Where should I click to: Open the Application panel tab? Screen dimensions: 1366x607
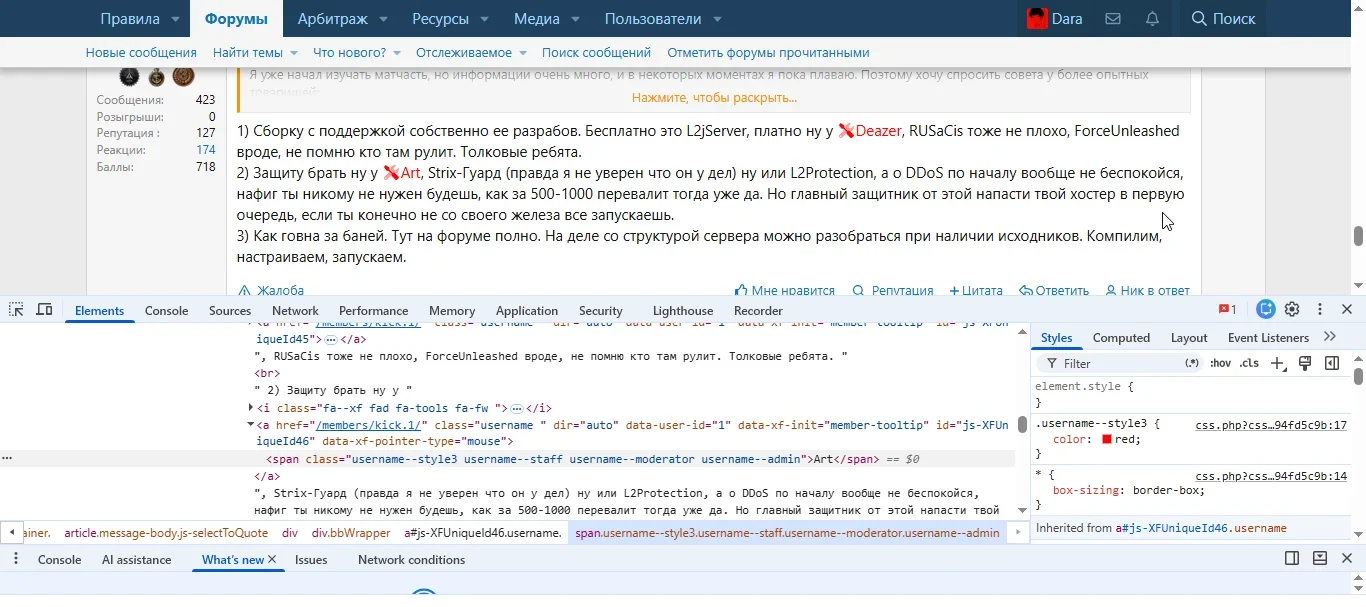[x=527, y=311]
